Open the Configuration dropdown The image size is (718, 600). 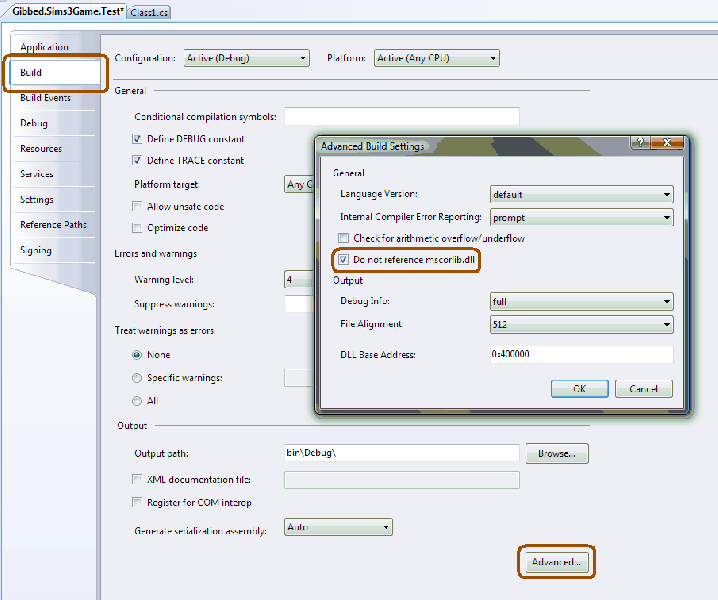pyautogui.click(x=246, y=58)
